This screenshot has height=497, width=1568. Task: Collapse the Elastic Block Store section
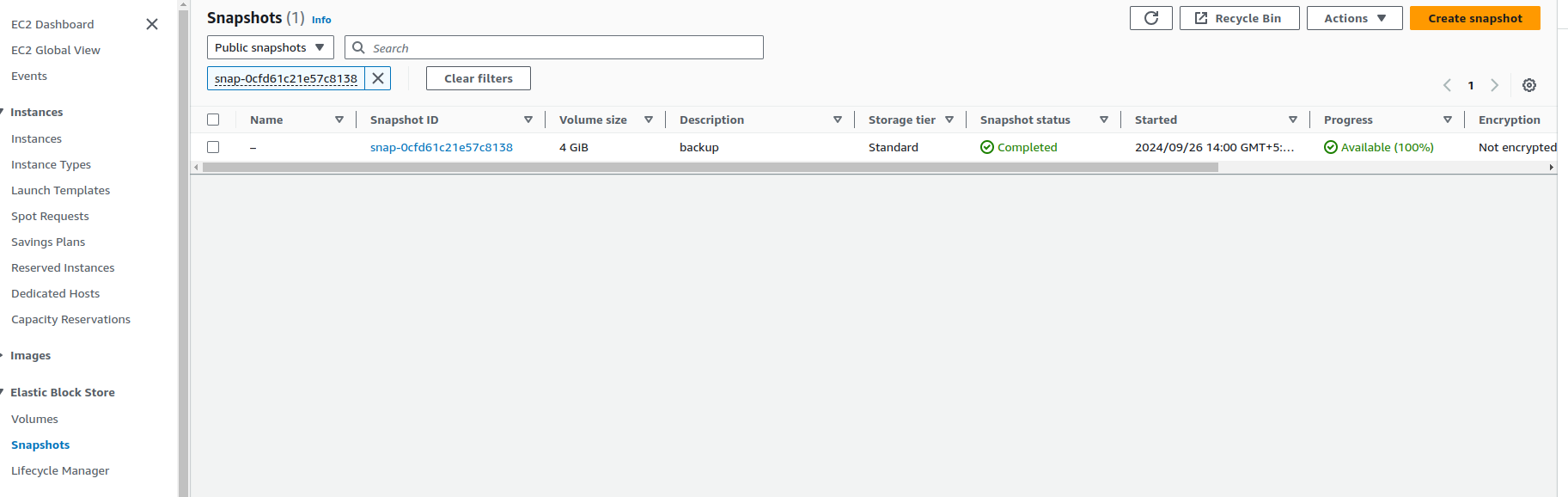click(62, 392)
